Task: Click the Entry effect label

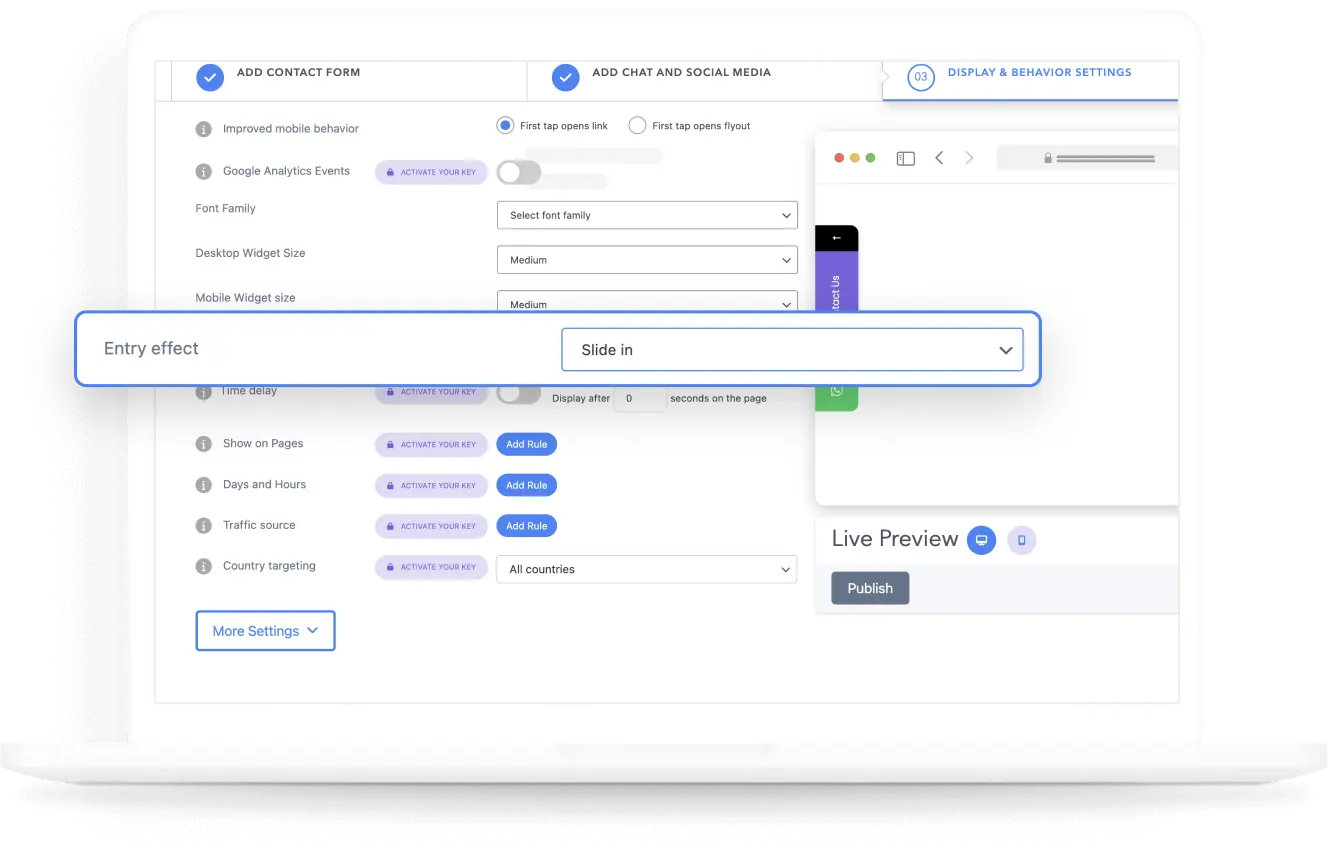Action: (x=151, y=349)
